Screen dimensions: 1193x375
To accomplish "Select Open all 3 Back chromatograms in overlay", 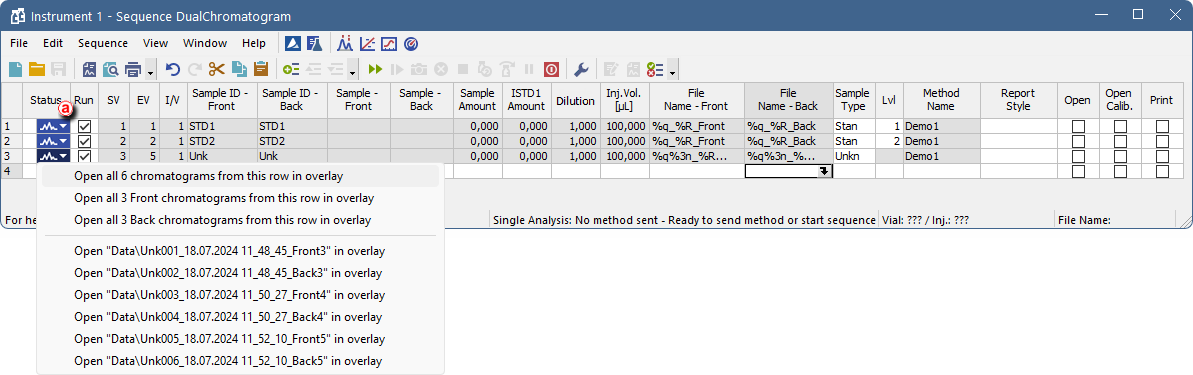I will click(x=240, y=221).
